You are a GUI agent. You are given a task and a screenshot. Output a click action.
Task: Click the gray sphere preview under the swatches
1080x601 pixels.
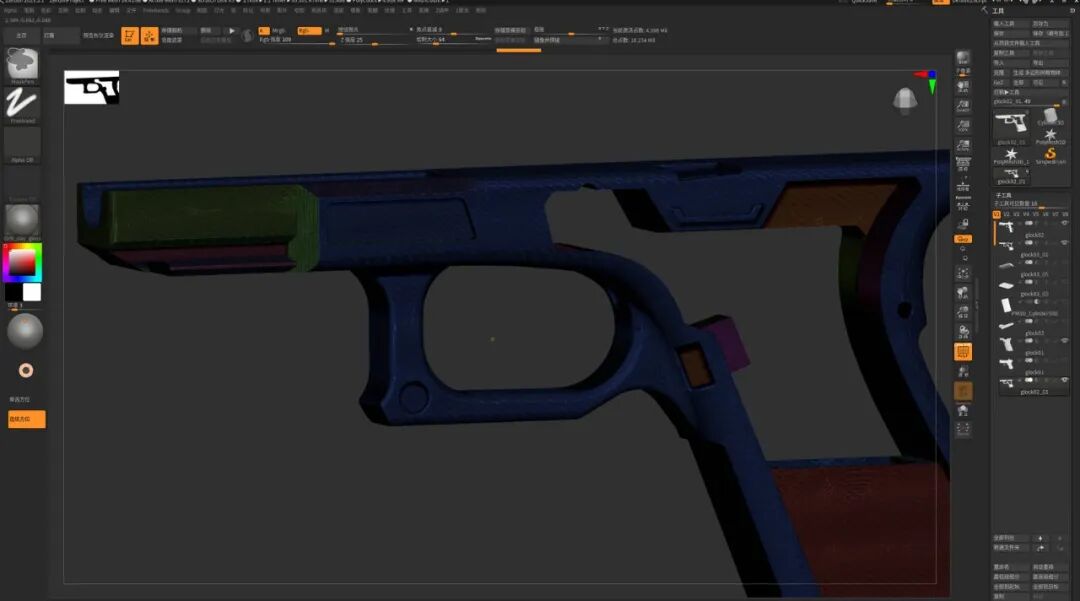pyautogui.click(x=25, y=331)
